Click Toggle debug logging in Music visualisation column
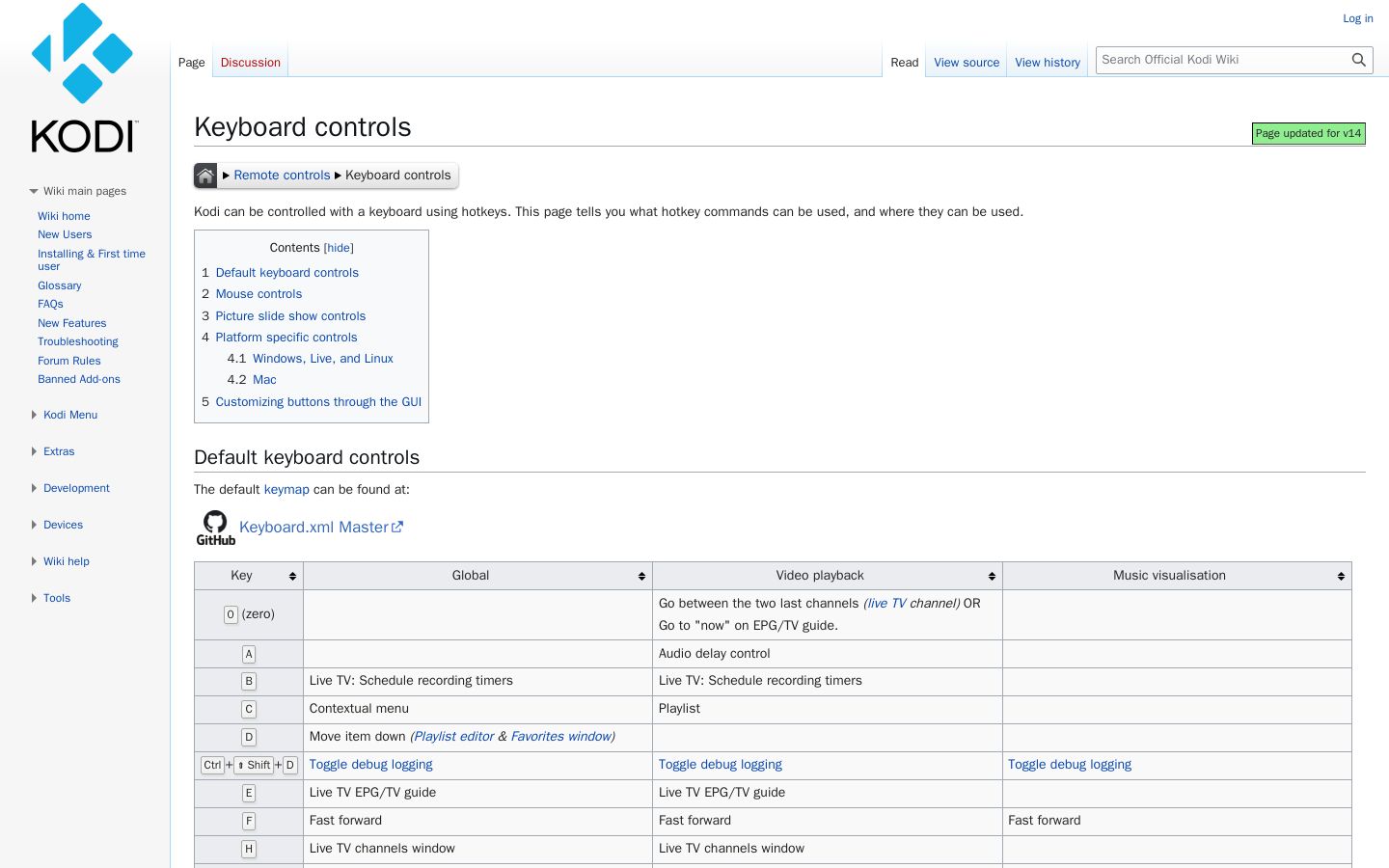Image resolution: width=1389 pixels, height=868 pixels. (x=1070, y=765)
